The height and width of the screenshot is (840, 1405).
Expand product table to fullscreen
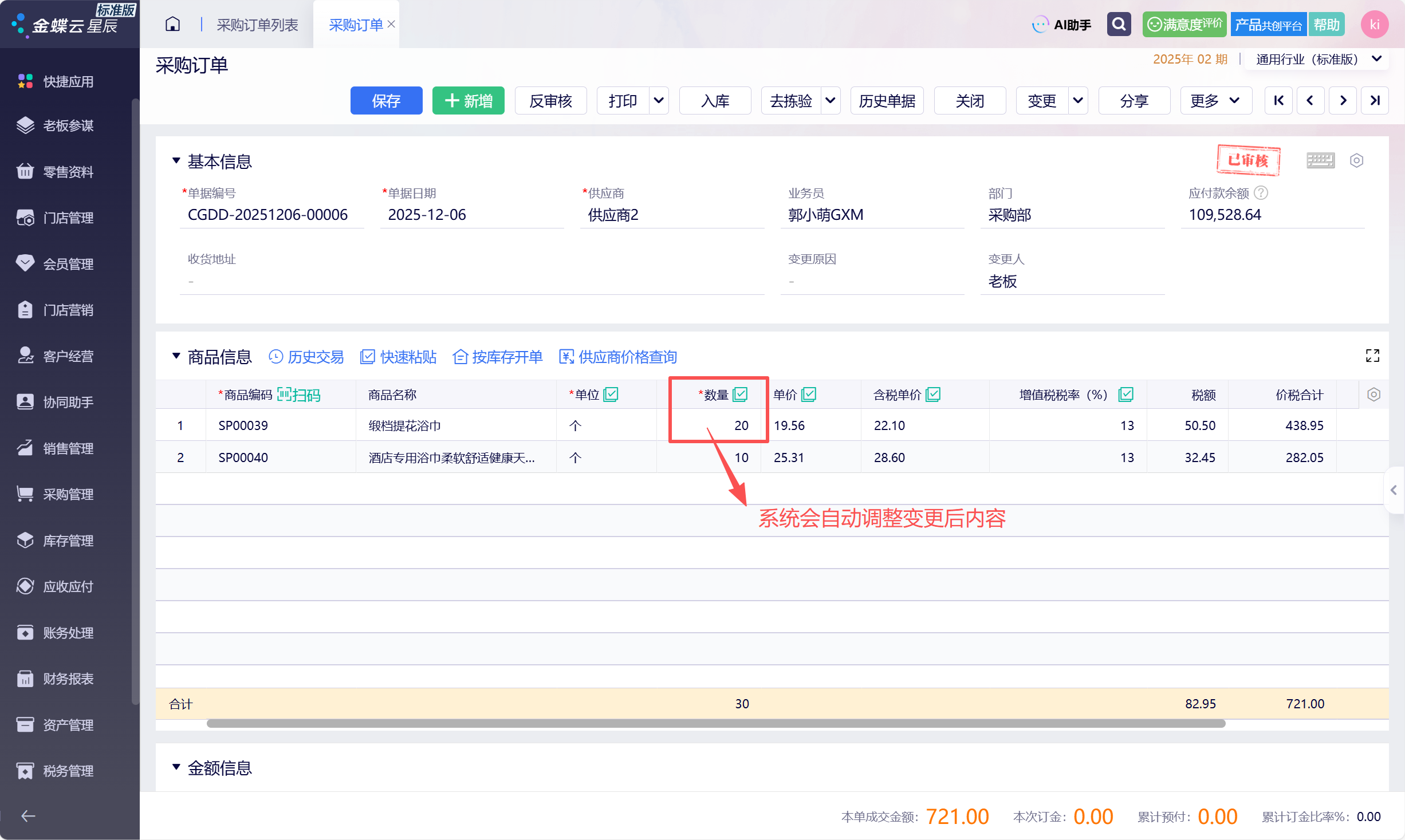[x=1372, y=356]
